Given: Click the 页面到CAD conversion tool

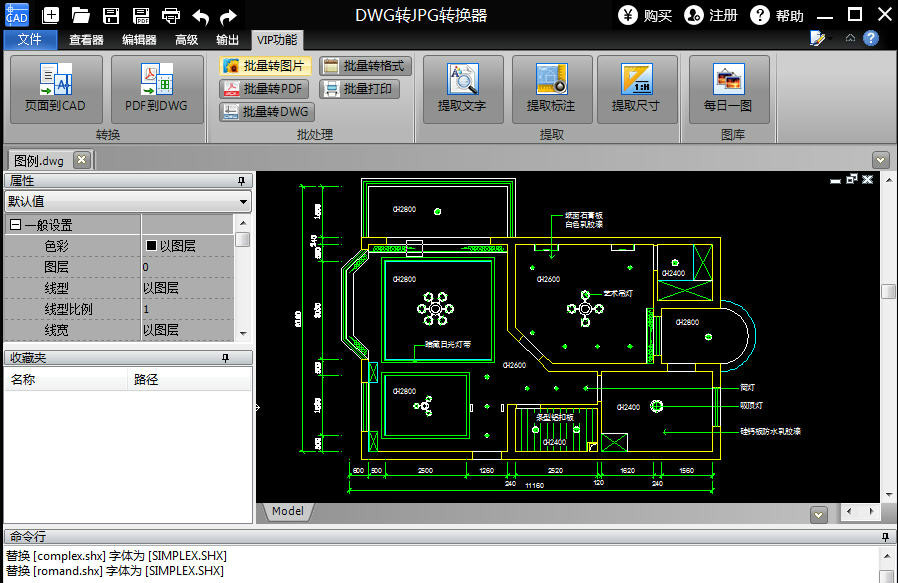Looking at the screenshot, I should click(x=56, y=89).
